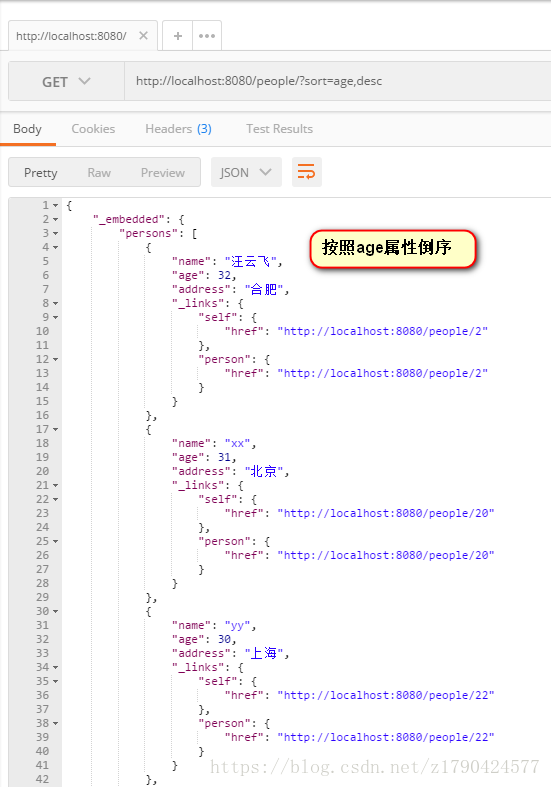Collapse the first person object at line 4

tap(55, 247)
